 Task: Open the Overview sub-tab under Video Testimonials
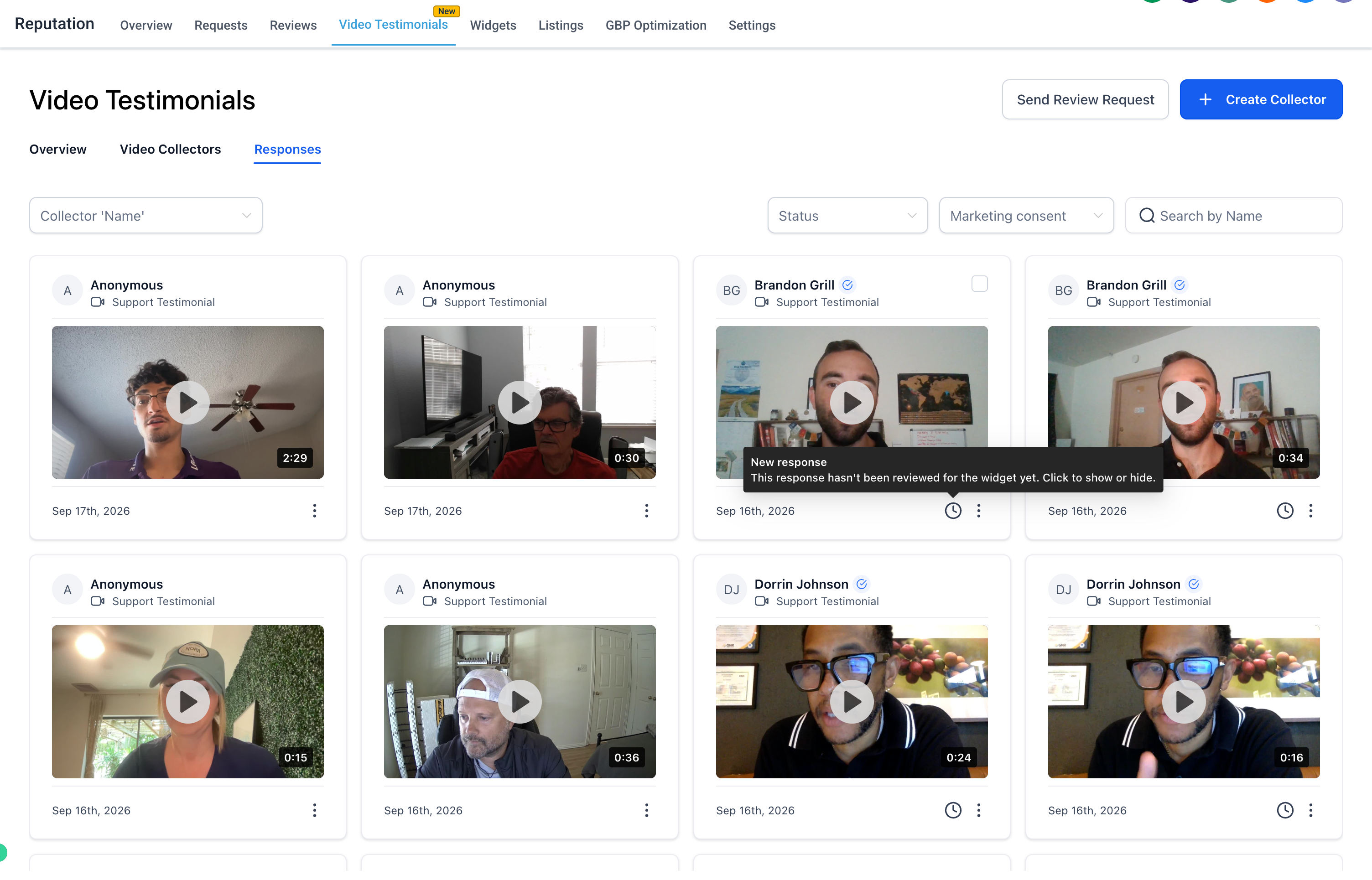58,149
